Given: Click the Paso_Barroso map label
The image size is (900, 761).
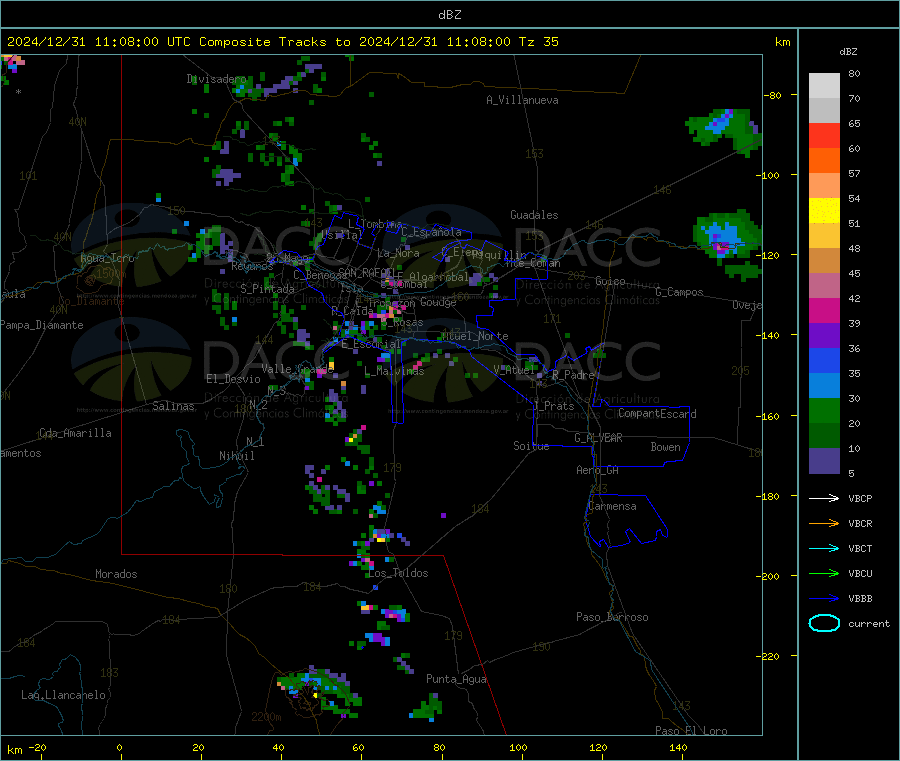Looking at the screenshot, I should coord(612,617).
